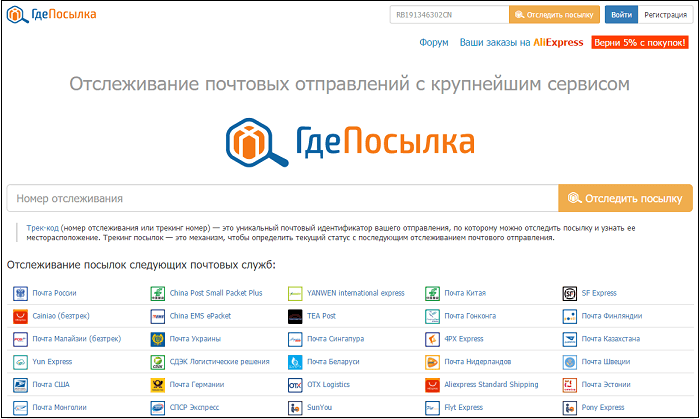Open the Pony Express link text
700x419 pixels.
point(603,407)
